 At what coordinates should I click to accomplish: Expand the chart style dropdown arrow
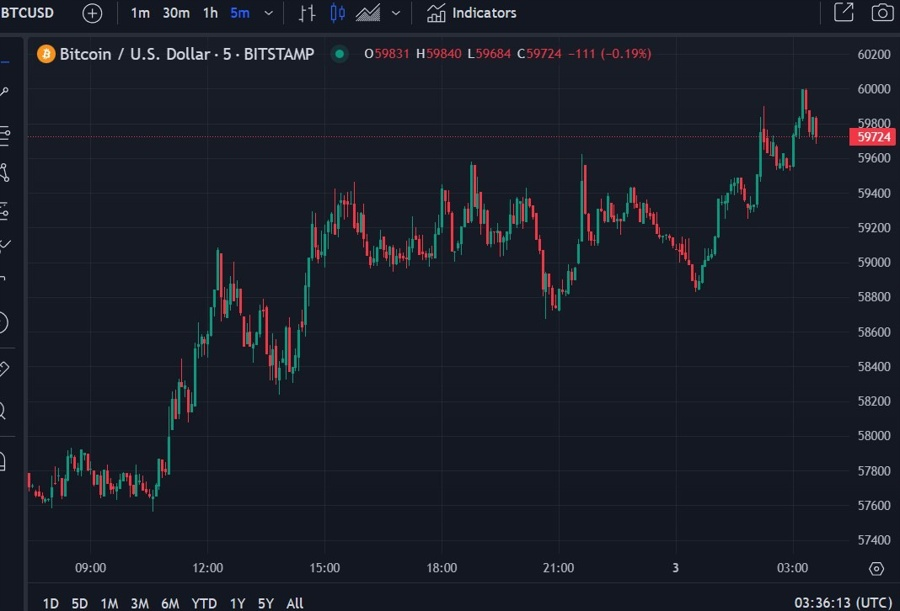[x=395, y=13]
